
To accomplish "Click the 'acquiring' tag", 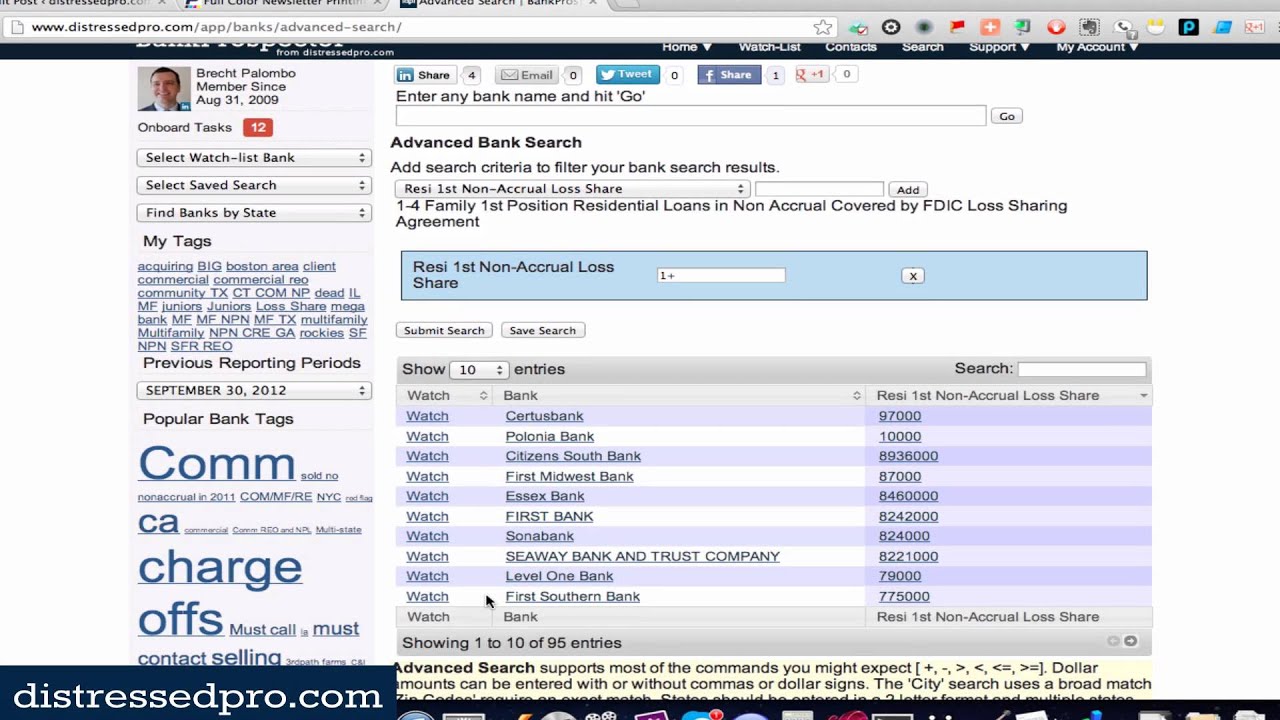I will [165, 266].
